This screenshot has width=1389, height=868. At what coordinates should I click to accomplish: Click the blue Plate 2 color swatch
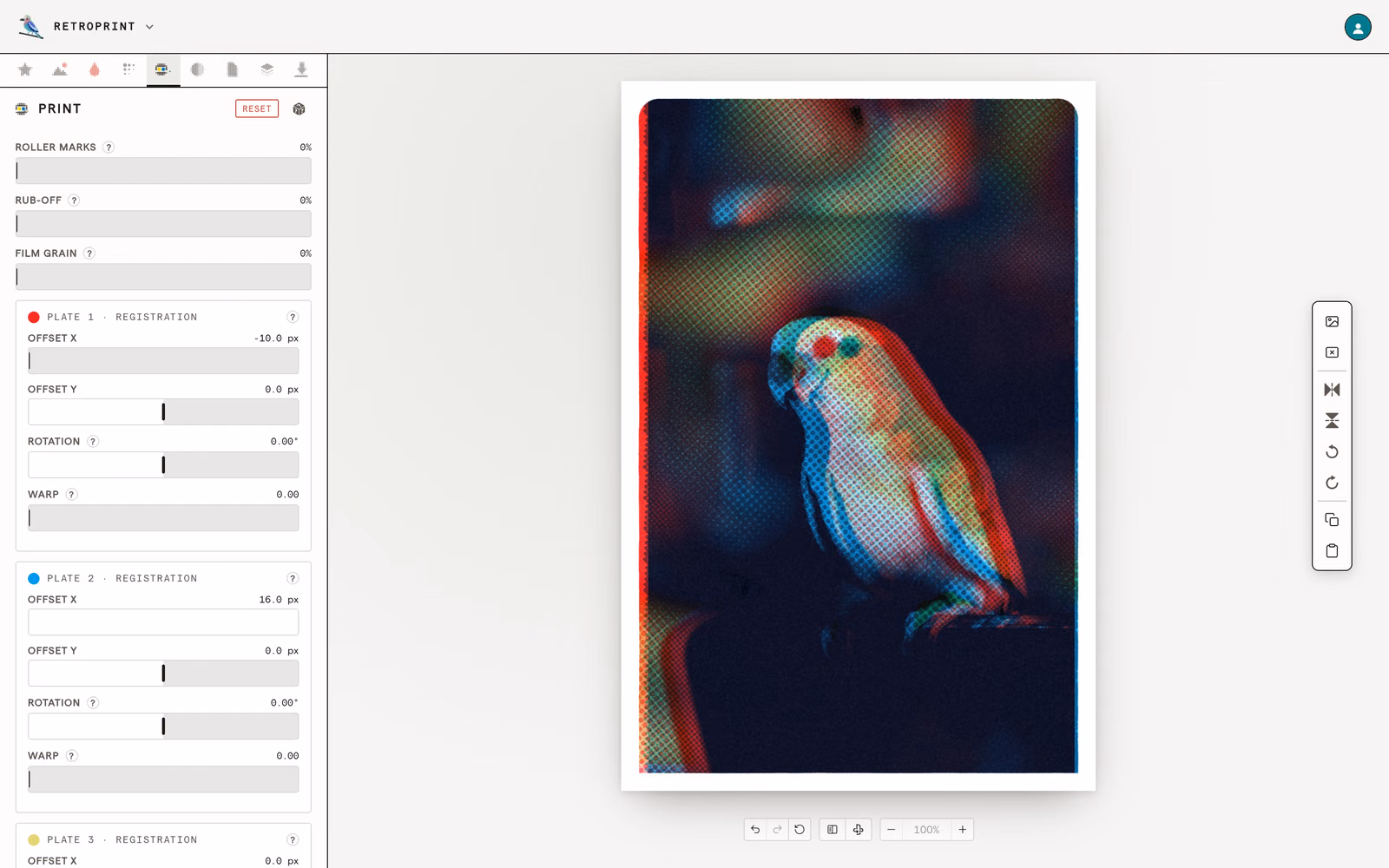(34, 579)
